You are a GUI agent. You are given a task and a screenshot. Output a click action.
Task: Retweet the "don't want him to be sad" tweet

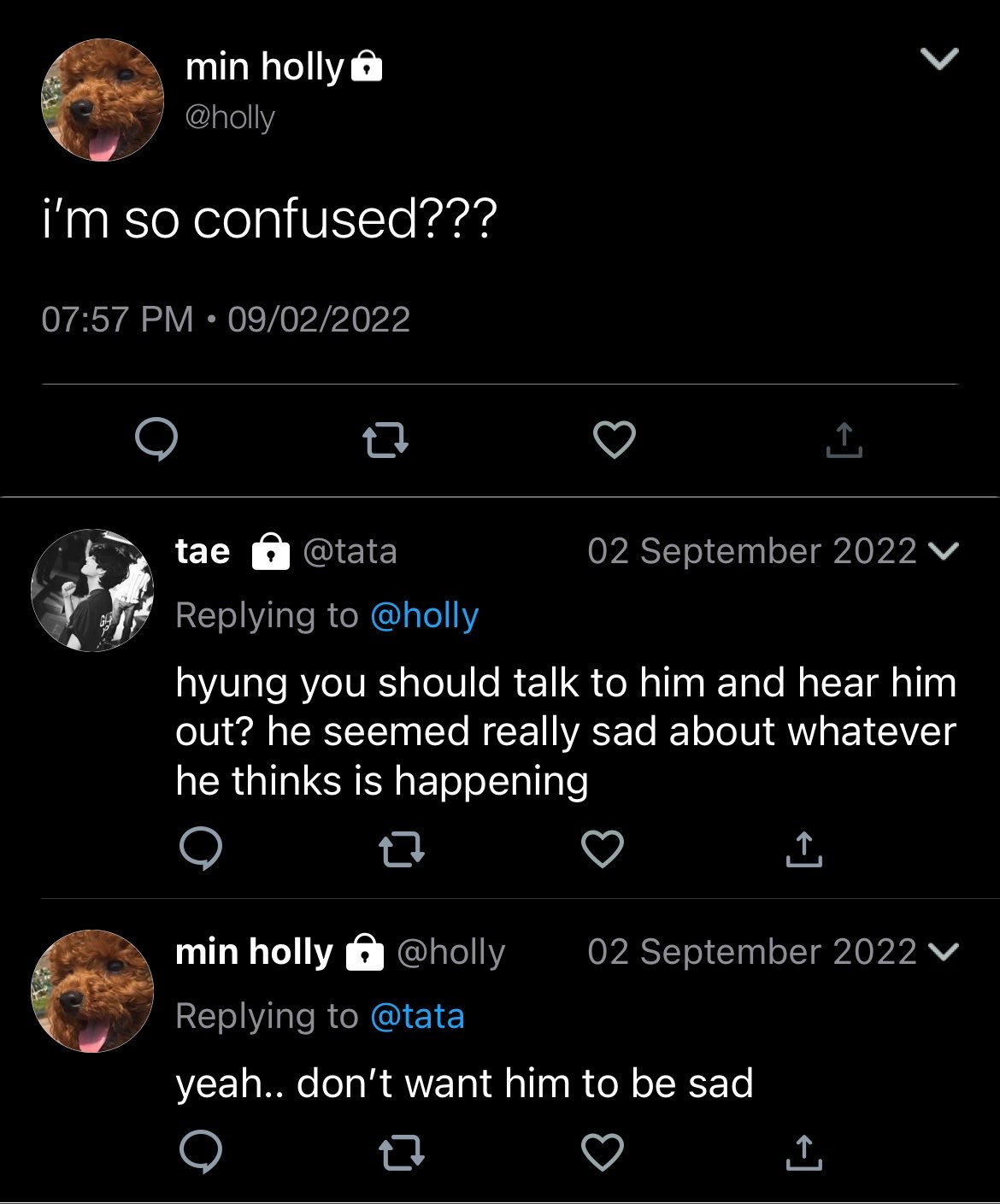[402, 1154]
